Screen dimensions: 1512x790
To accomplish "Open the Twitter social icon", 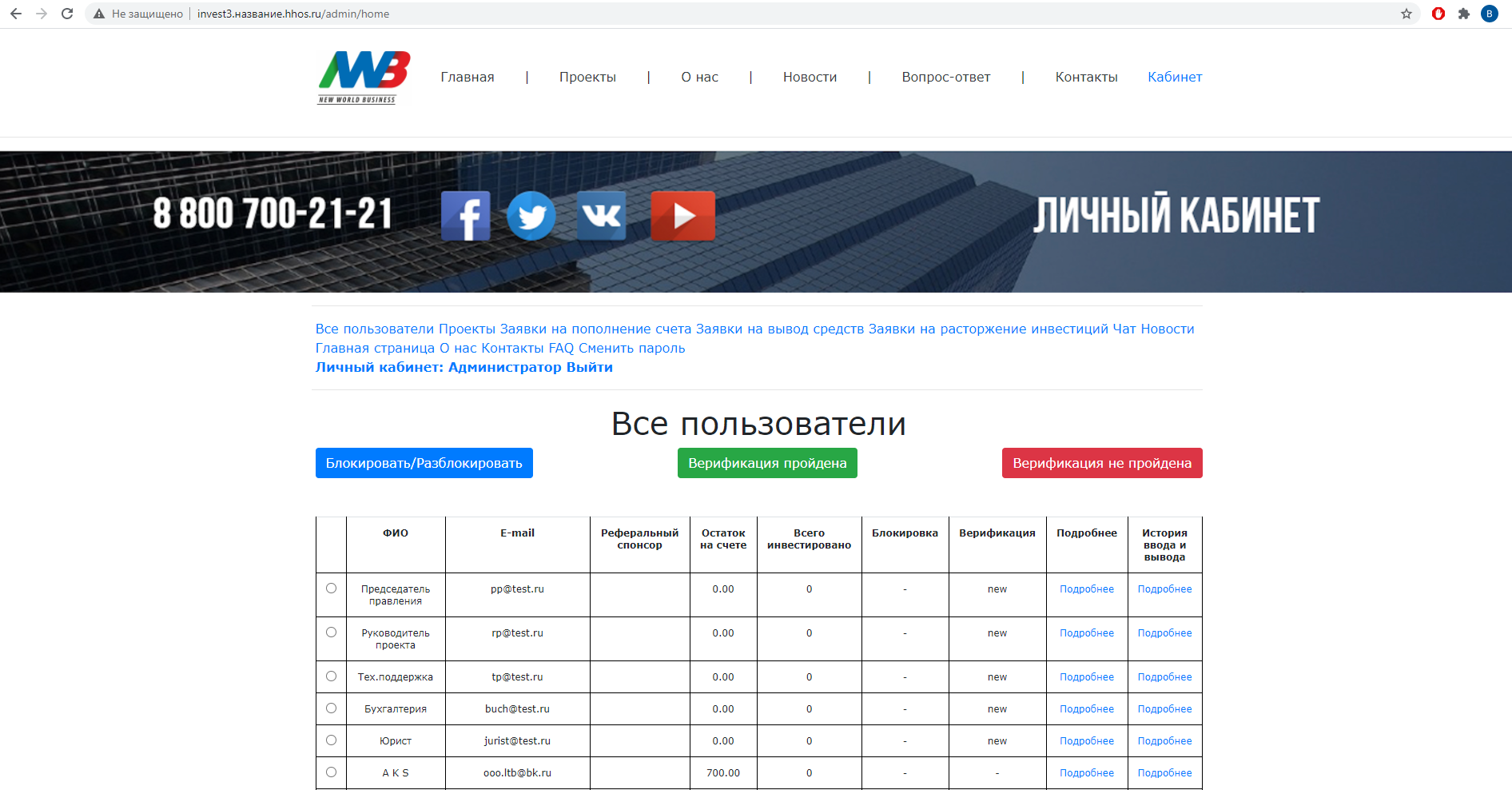I will click(531, 216).
